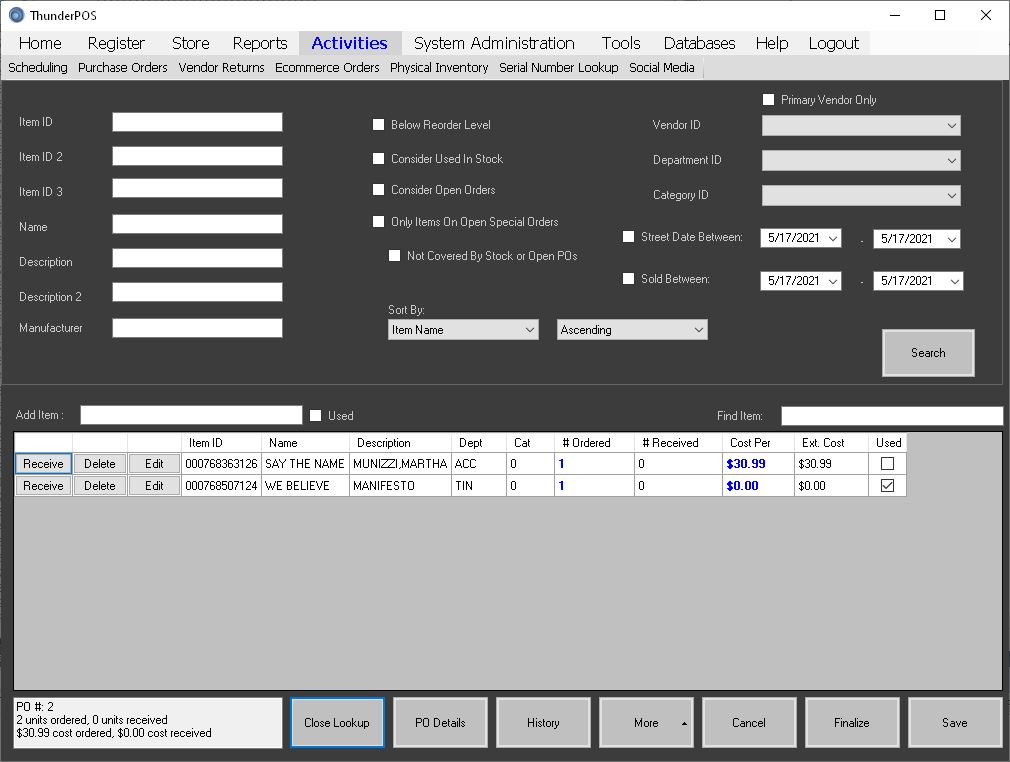Open the Vendor ID dropdown
The image size is (1010, 762).
861,126
